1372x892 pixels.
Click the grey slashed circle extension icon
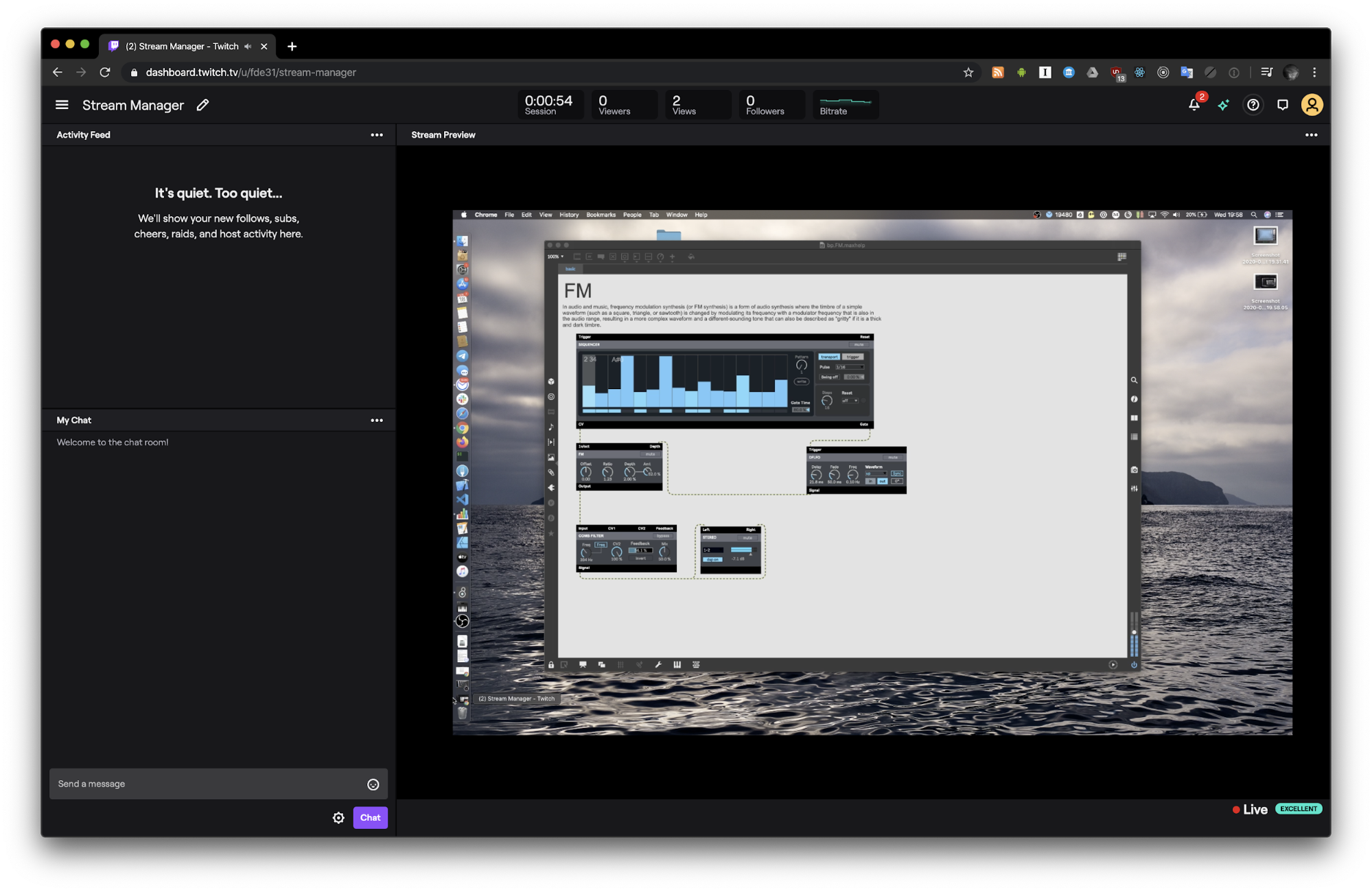[x=1210, y=72]
